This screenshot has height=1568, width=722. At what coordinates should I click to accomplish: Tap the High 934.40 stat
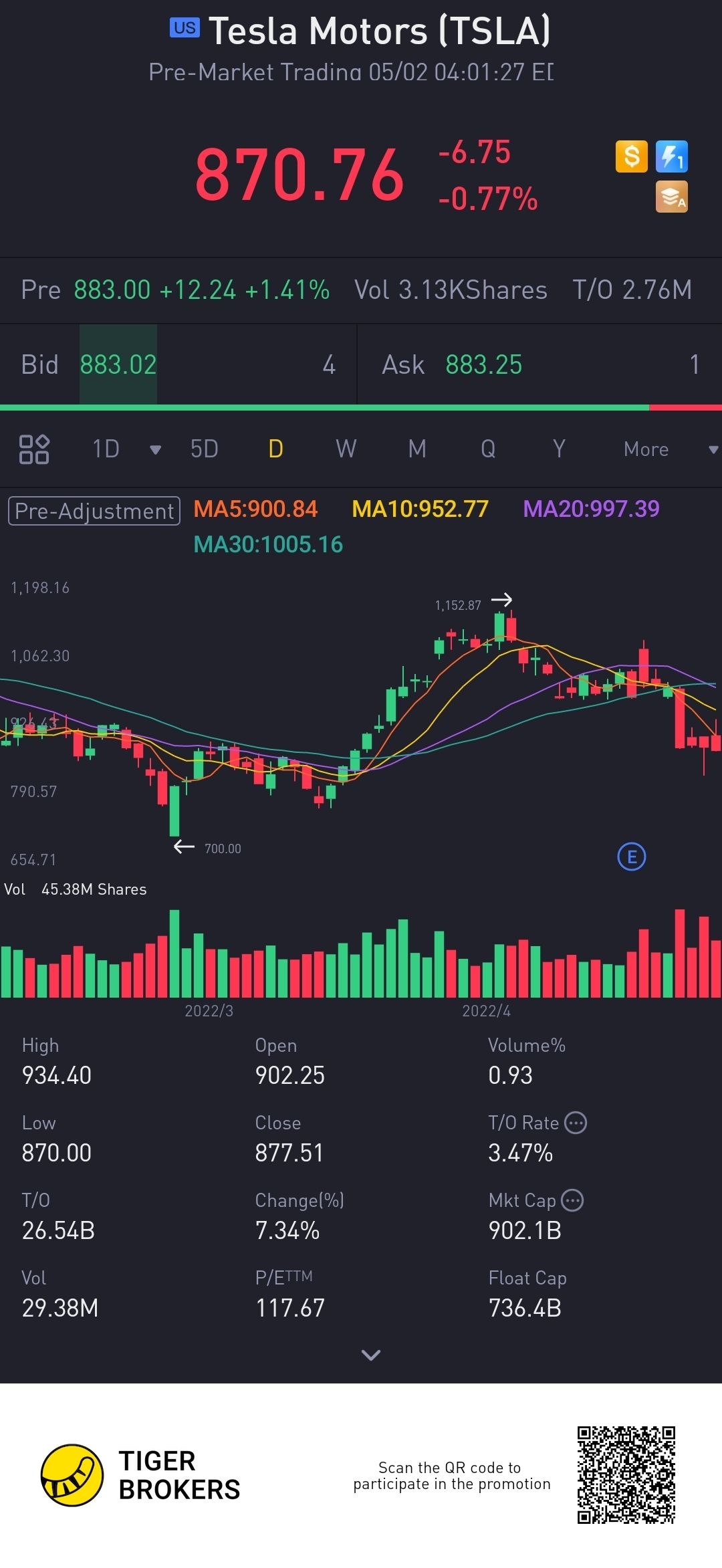point(57,1060)
